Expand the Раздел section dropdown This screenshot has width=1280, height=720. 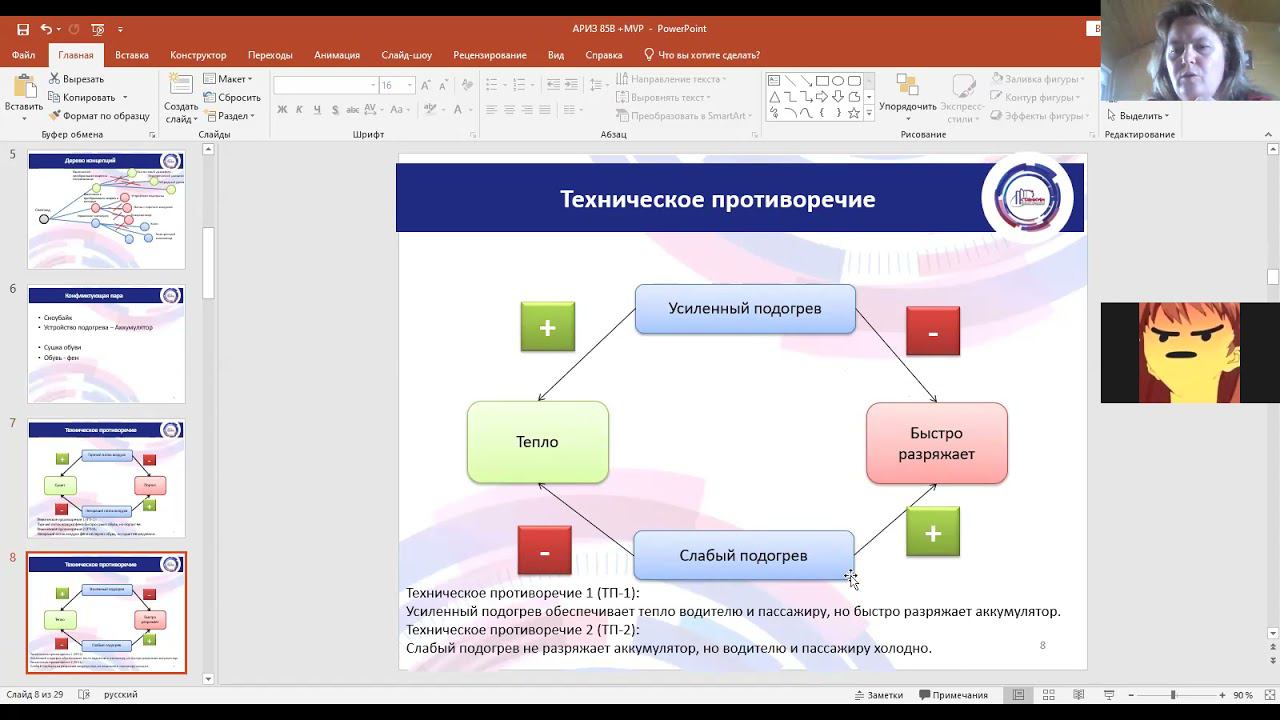click(x=229, y=116)
